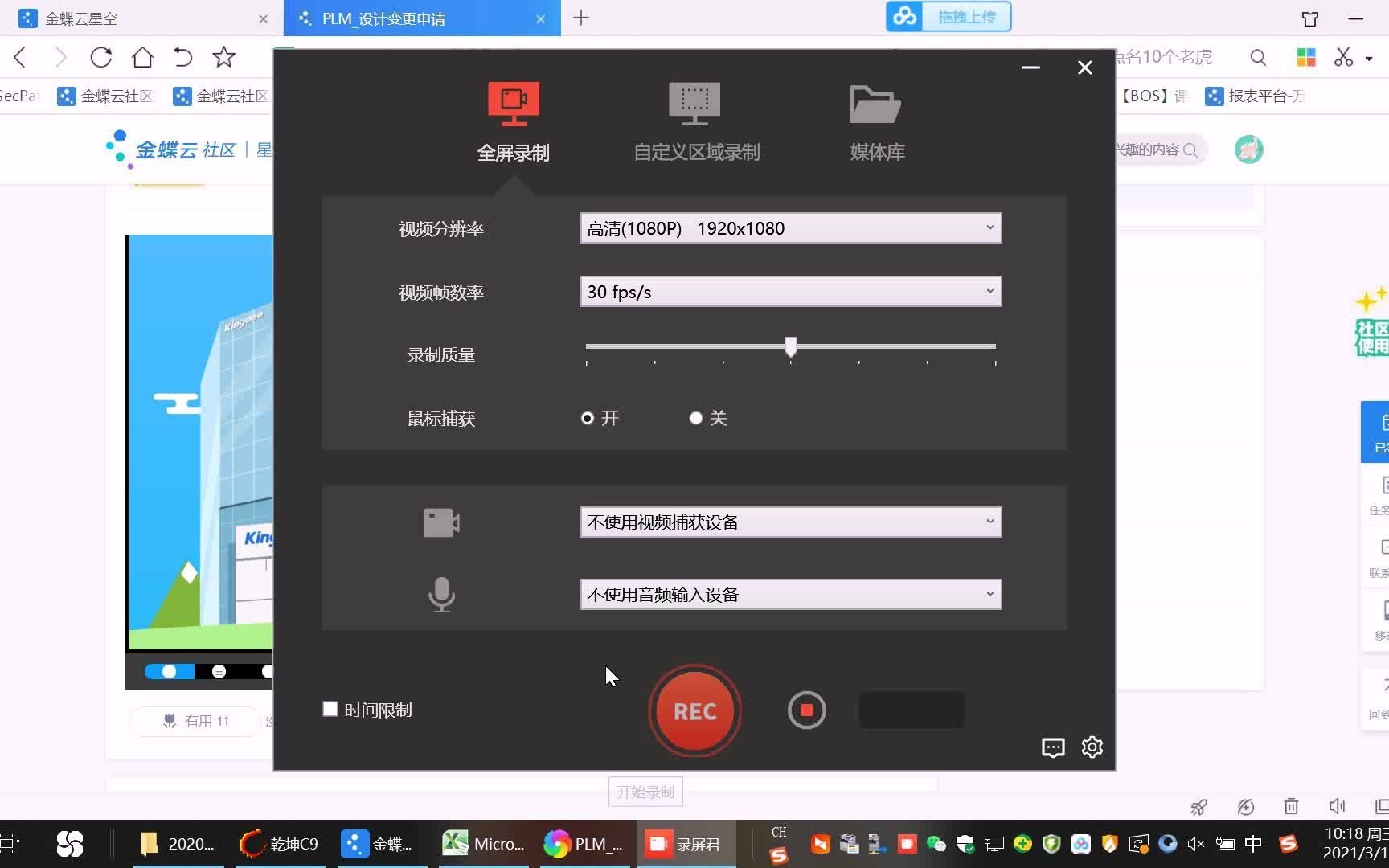Open the scissors screenshot tool
The image size is (1389, 868).
1343,57
